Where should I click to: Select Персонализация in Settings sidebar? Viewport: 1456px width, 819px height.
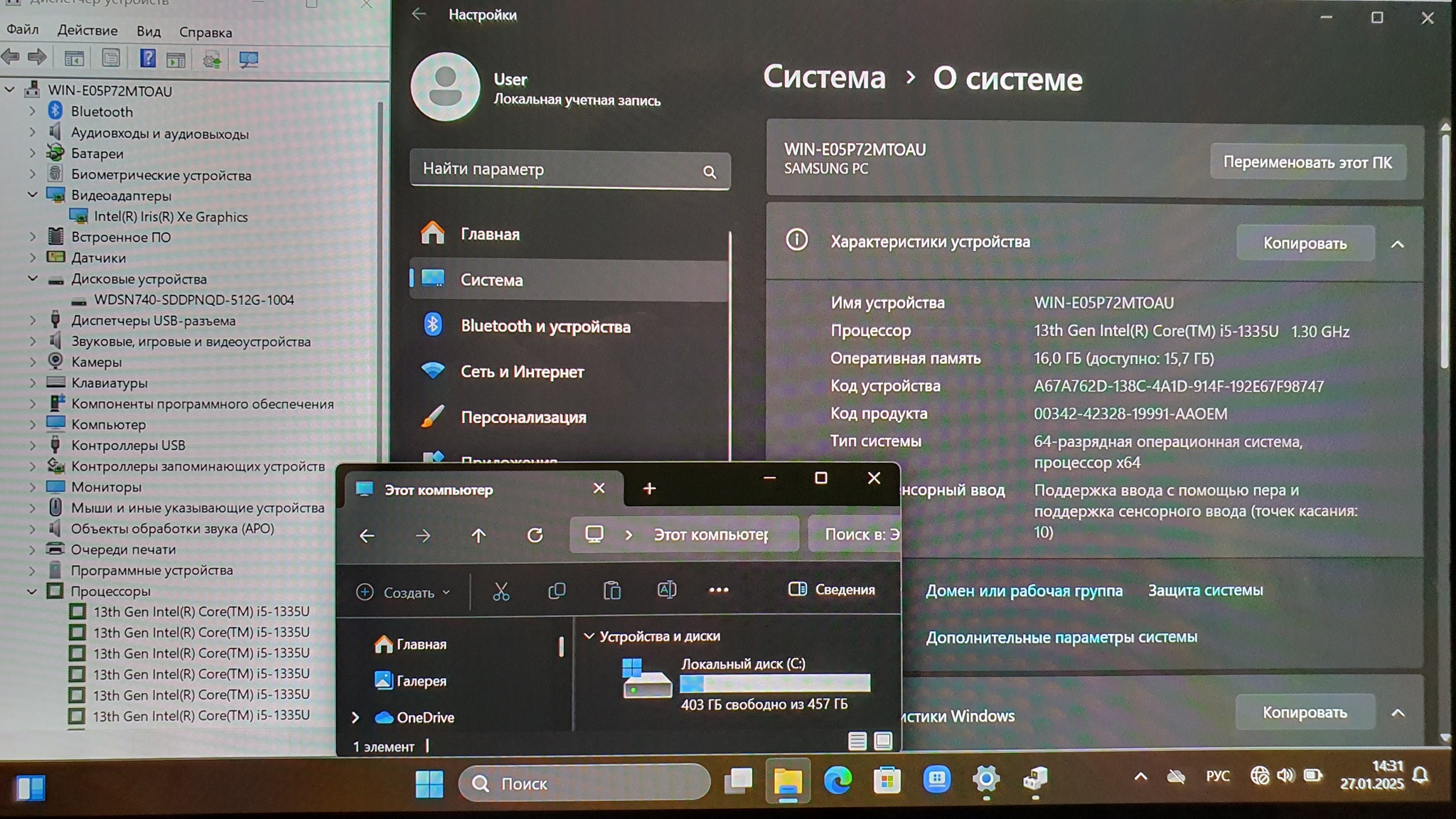point(523,417)
